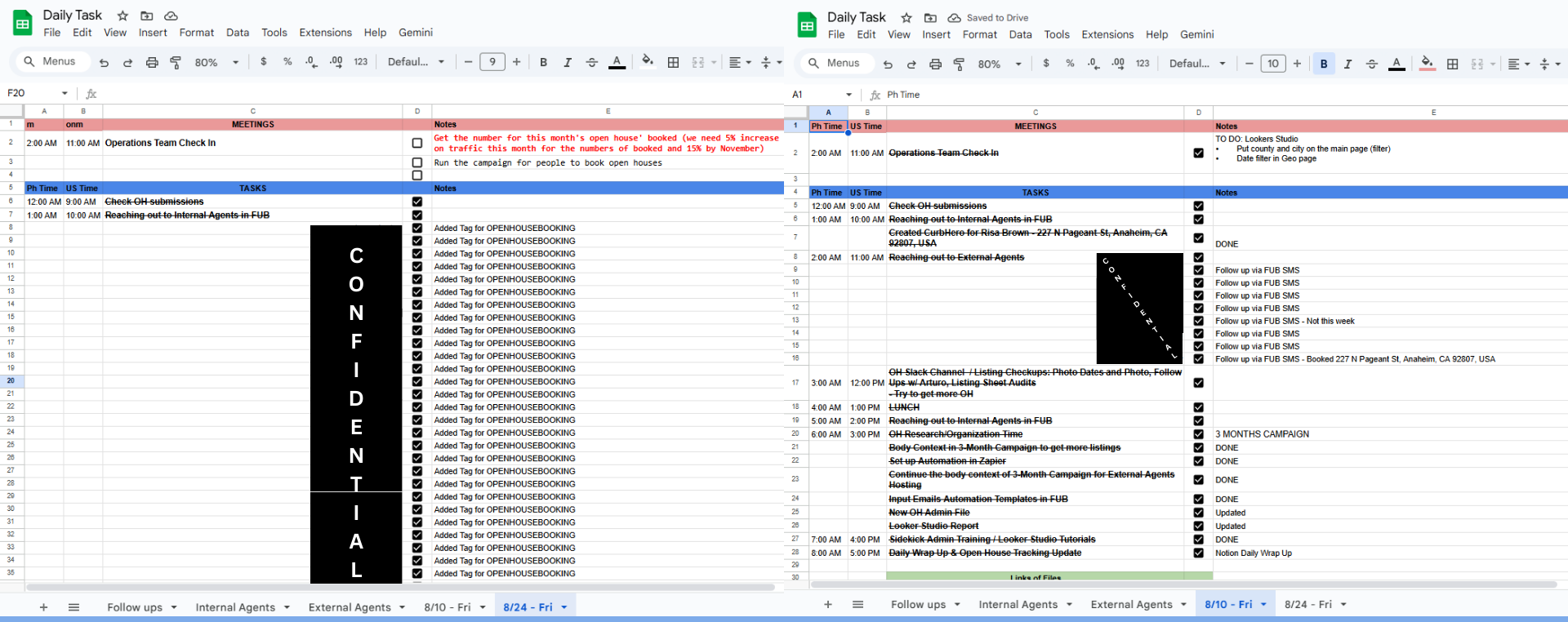Click paint format icon in the right window toolbar
The height and width of the screenshot is (622, 1568).
click(959, 64)
